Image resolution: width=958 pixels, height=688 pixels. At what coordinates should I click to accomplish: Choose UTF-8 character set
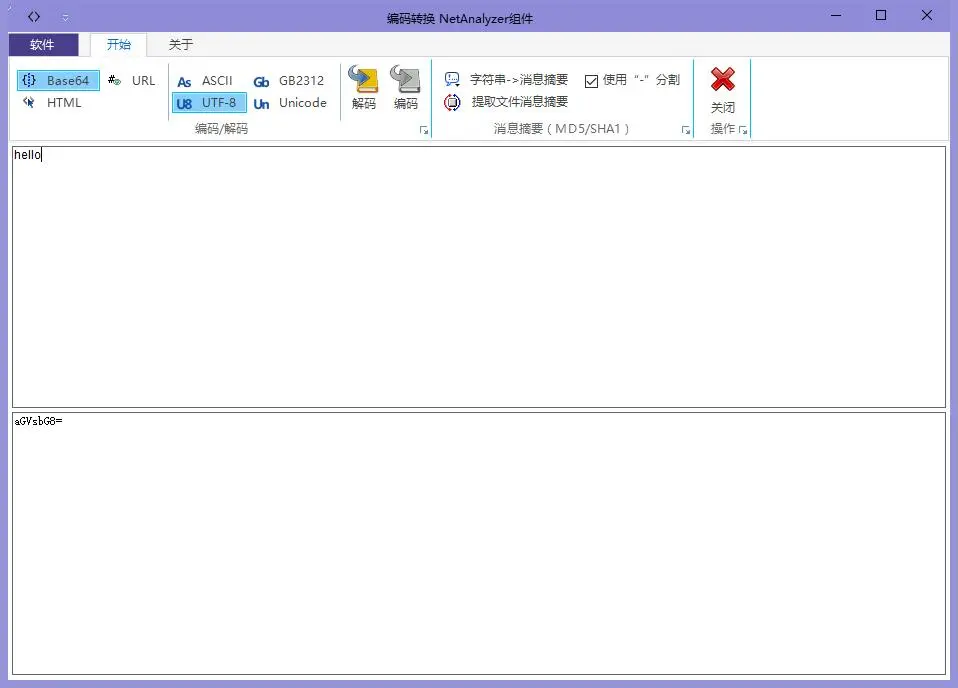click(x=209, y=103)
